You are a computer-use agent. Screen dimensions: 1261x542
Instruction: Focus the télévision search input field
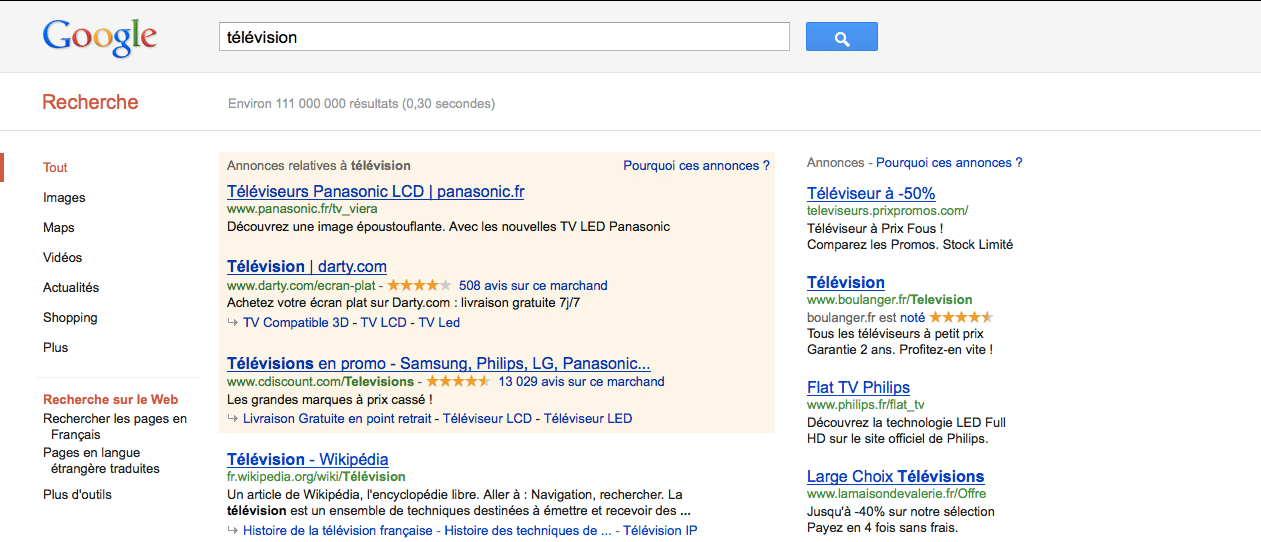click(x=505, y=37)
